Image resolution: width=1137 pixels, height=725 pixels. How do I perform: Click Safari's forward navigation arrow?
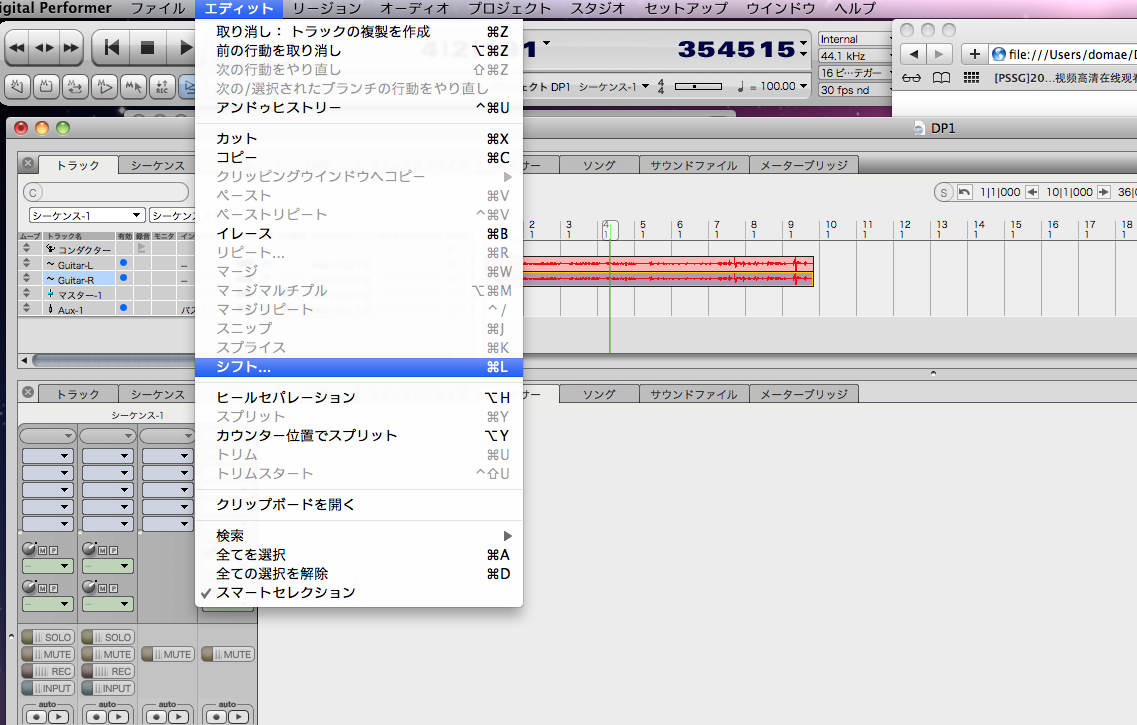point(939,54)
